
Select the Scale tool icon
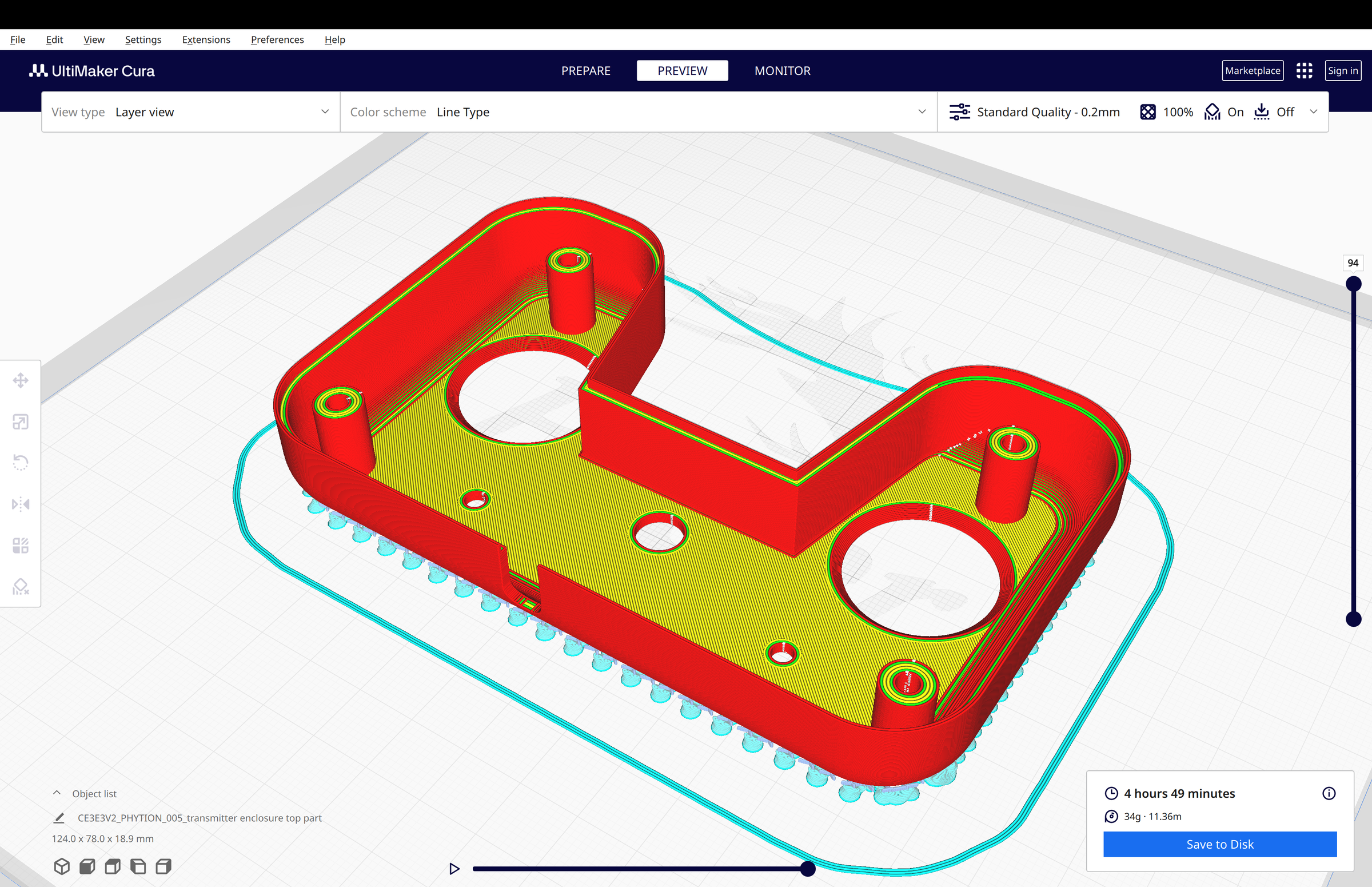tap(21, 421)
